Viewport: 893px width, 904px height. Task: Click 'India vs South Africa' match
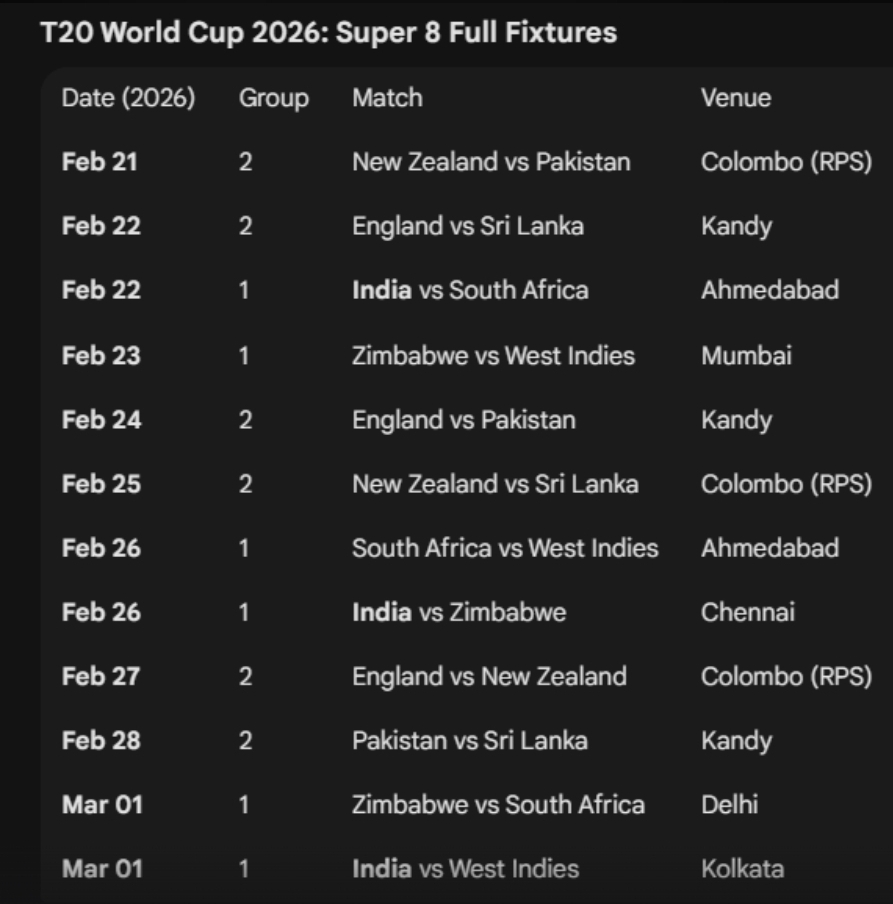click(470, 291)
